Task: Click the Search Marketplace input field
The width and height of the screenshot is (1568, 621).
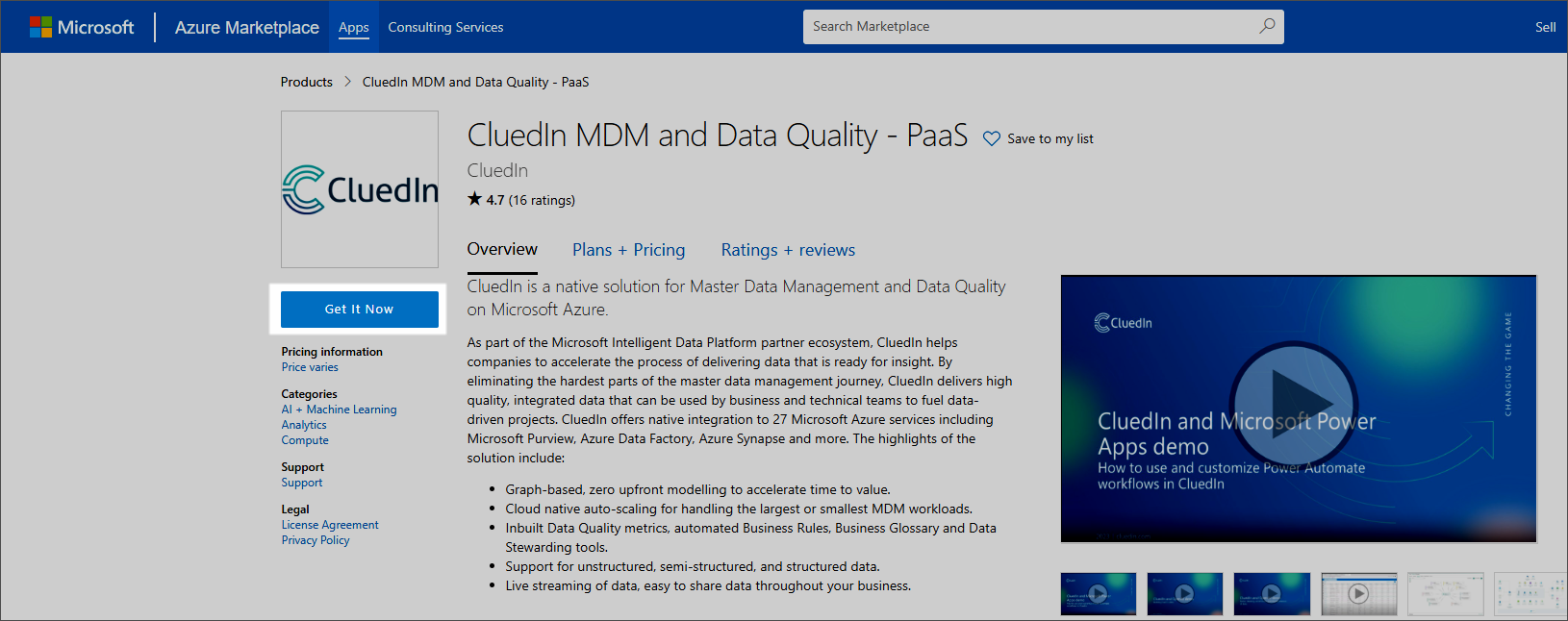Action: (x=1029, y=27)
